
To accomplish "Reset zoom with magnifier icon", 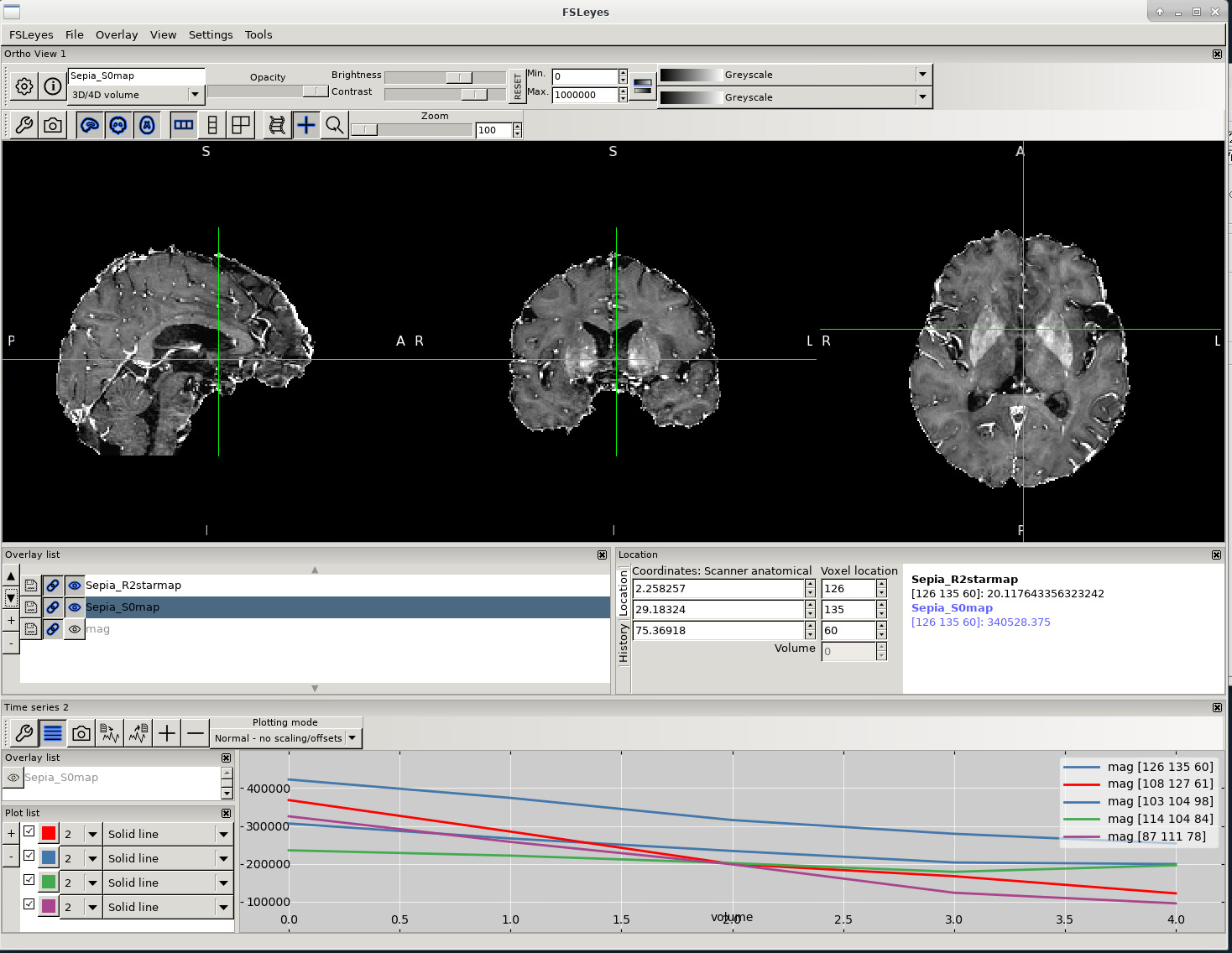I will (335, 125).
